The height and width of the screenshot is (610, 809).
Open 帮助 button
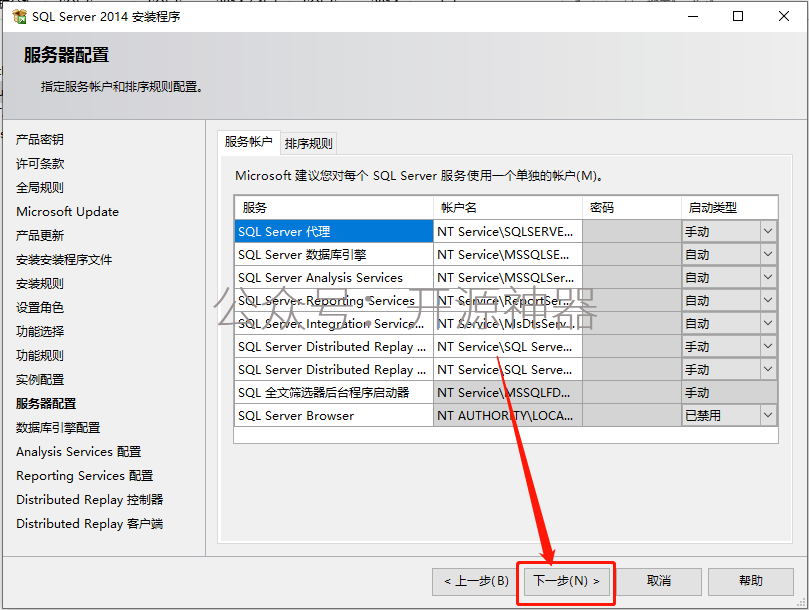point(750,582)
